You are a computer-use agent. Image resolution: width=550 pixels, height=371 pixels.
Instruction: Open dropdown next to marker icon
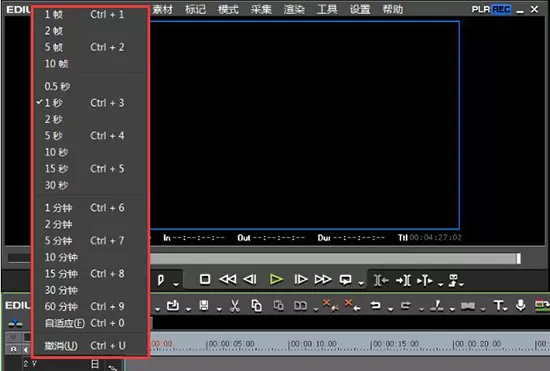click(x=176, y=284)
